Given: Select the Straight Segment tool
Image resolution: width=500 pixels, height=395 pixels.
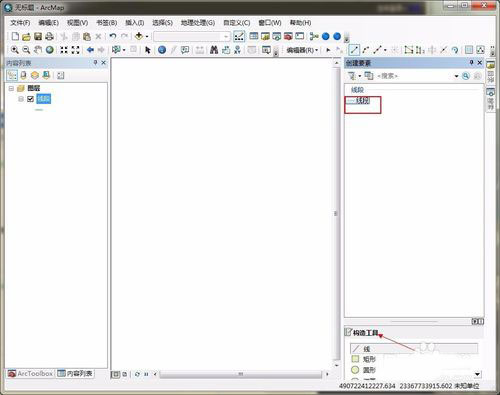Looking at the screenshot, I should tap(354, 50).
